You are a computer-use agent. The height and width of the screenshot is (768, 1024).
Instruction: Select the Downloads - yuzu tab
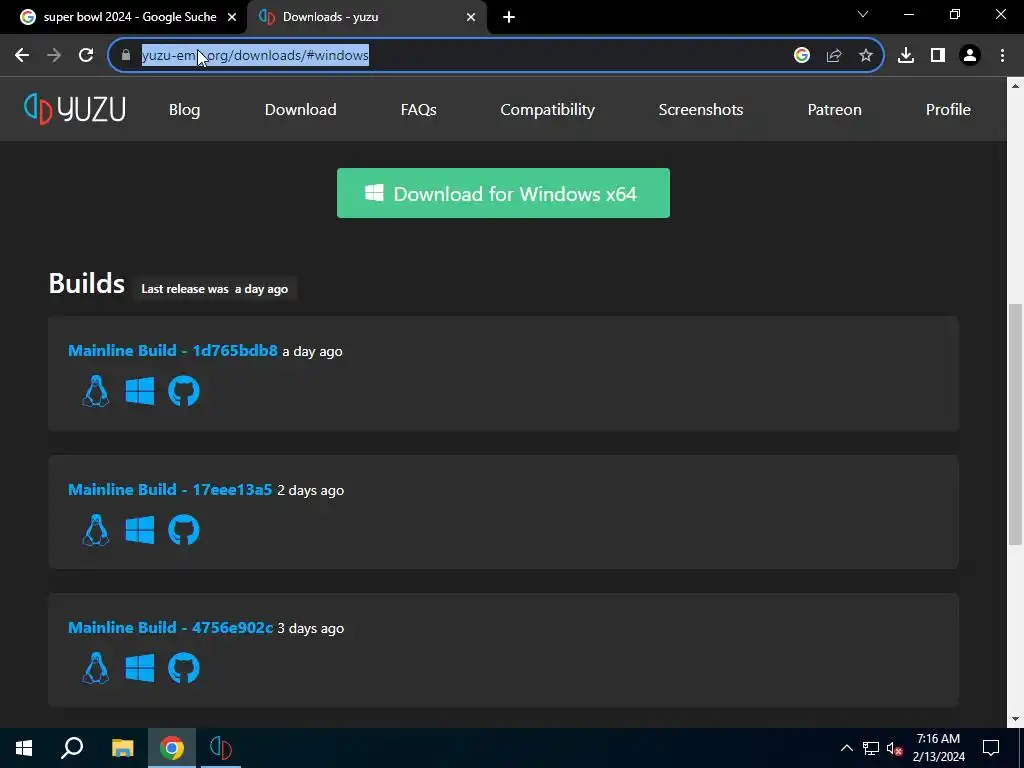click(366, 17)
